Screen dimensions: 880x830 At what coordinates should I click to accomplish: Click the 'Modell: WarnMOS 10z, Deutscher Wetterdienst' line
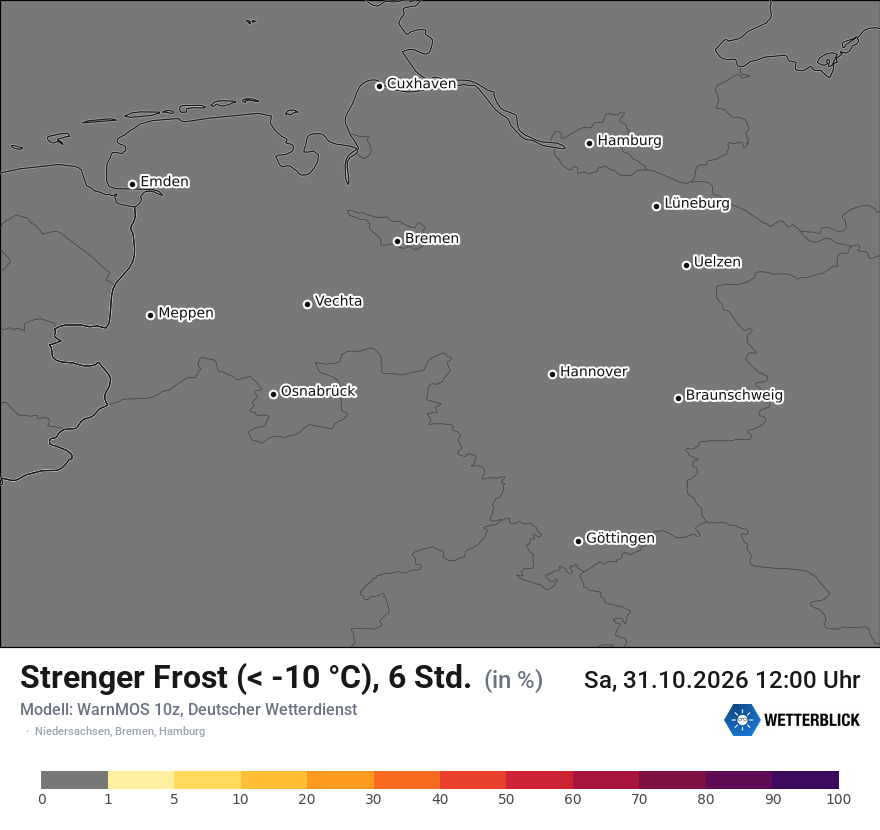189,709
